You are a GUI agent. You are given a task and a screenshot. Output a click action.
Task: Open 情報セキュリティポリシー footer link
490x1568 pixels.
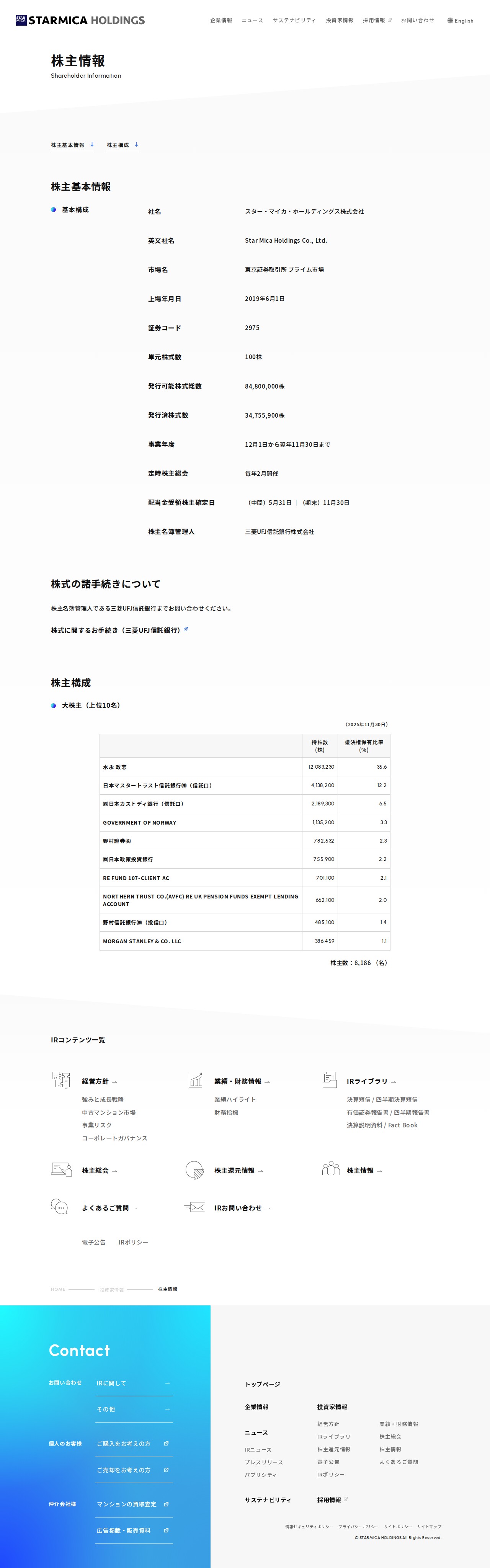click(x=309, y=1527)
